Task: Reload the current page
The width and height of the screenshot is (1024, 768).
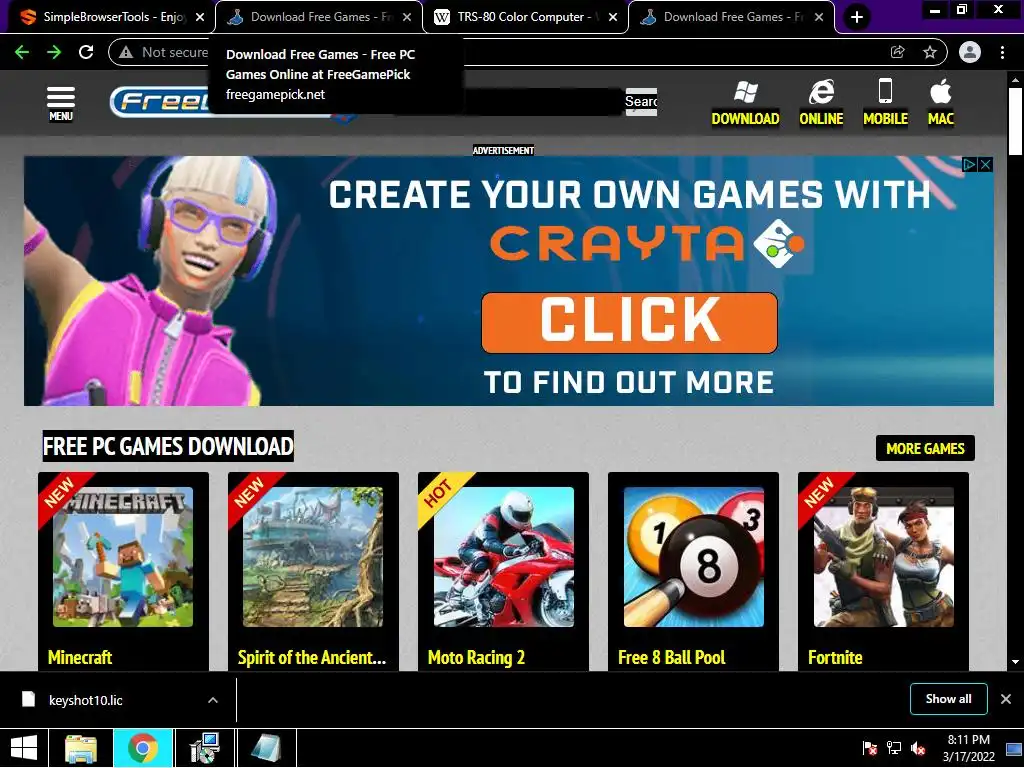Action: (86, 52)
